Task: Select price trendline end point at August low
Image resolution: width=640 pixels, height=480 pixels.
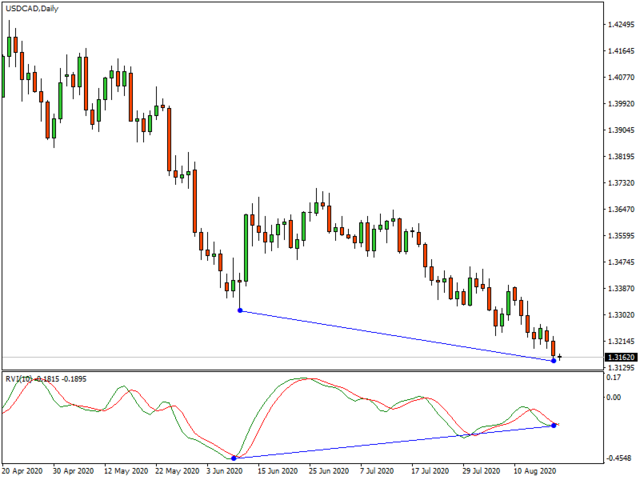Action: click(553, 361)
